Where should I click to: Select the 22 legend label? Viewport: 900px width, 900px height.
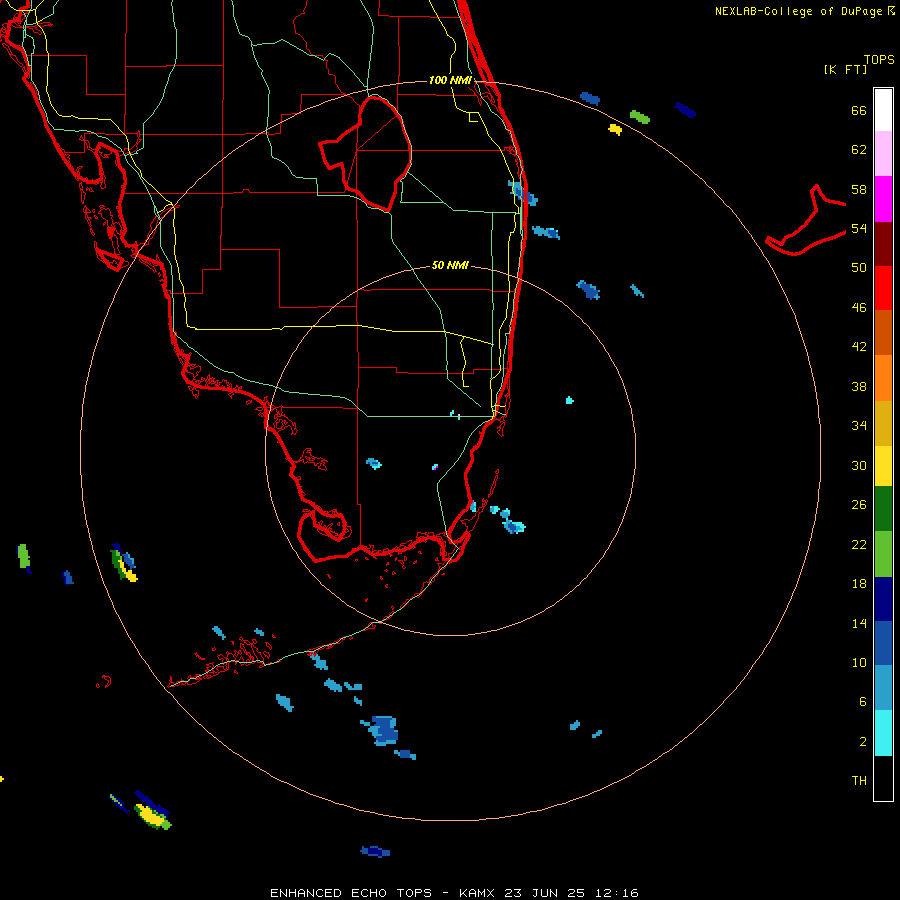(x=859, y=544)
